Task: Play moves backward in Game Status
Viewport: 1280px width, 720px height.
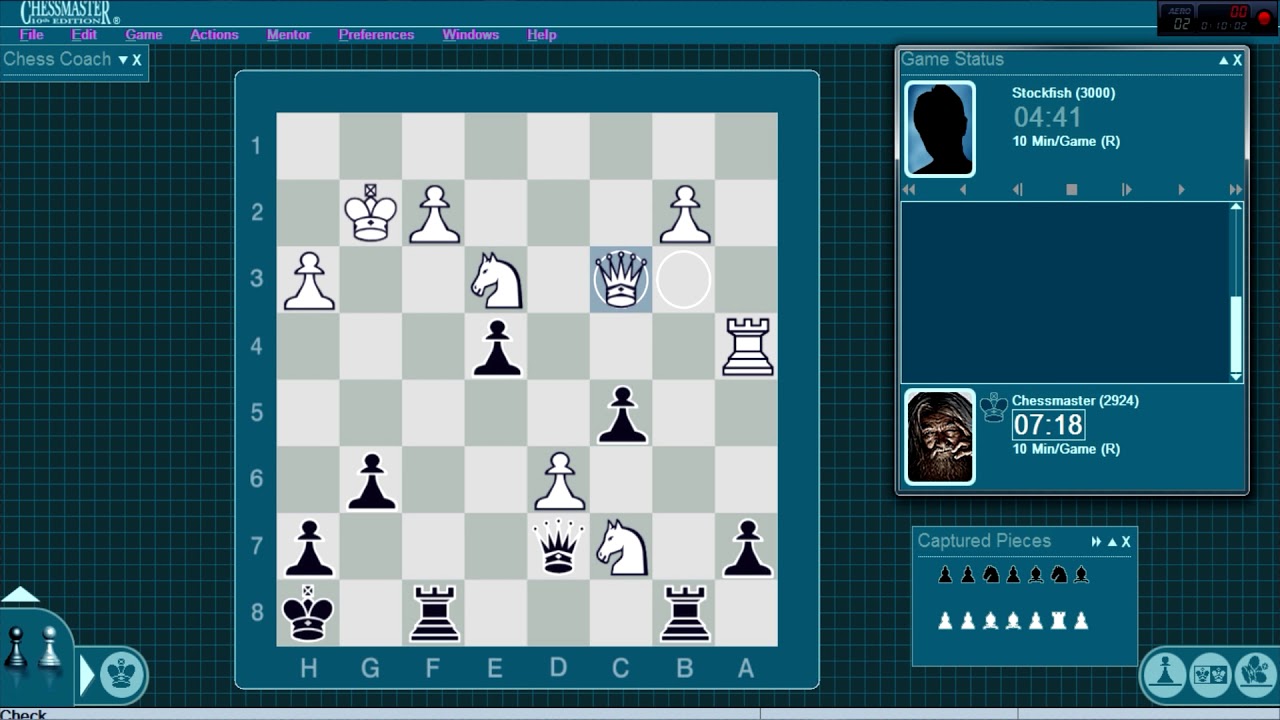Action: pos(963,189)
